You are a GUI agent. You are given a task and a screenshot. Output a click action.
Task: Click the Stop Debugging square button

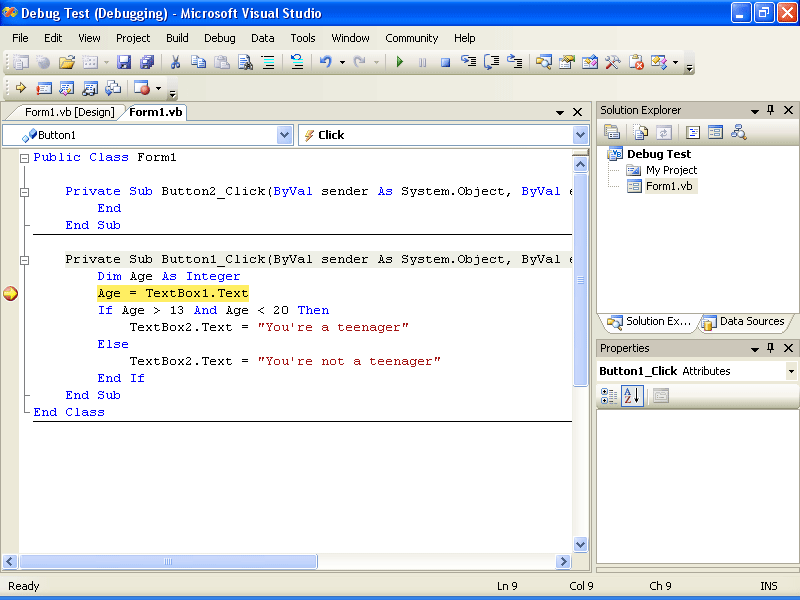click(445, 62)
